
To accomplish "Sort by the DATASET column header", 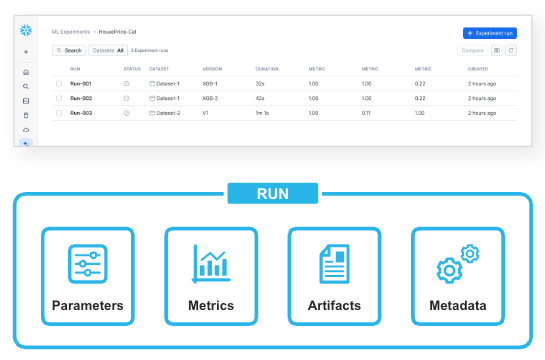I will 159,69.
